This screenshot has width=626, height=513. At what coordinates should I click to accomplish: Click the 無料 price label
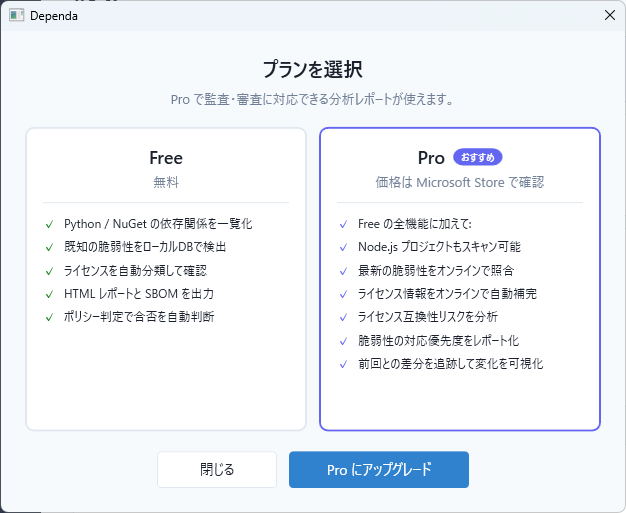point(166,182)
